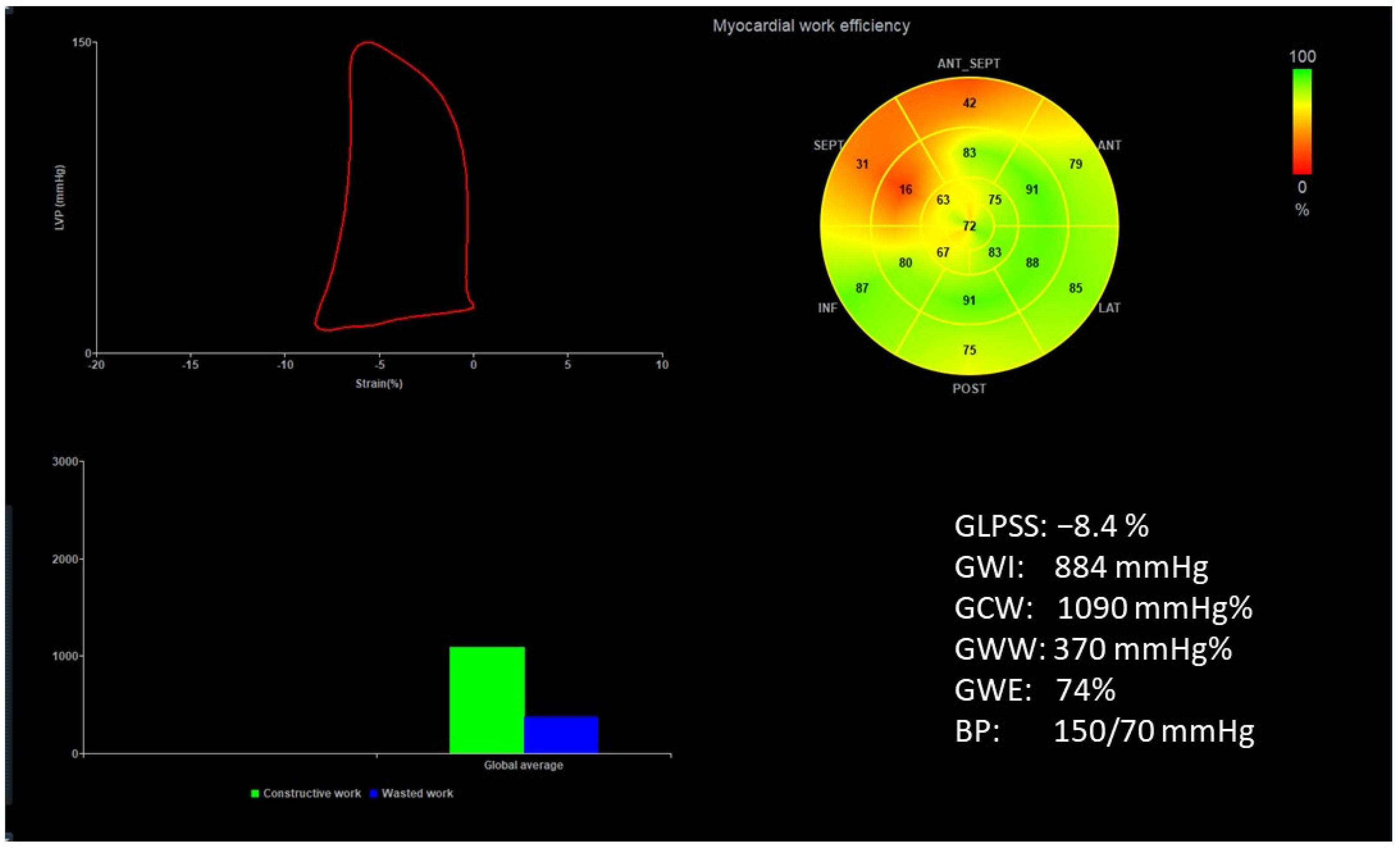Click the ANT_SEPT bullseye label
This screenshot has width=1400, height=848.
point(969,64)
